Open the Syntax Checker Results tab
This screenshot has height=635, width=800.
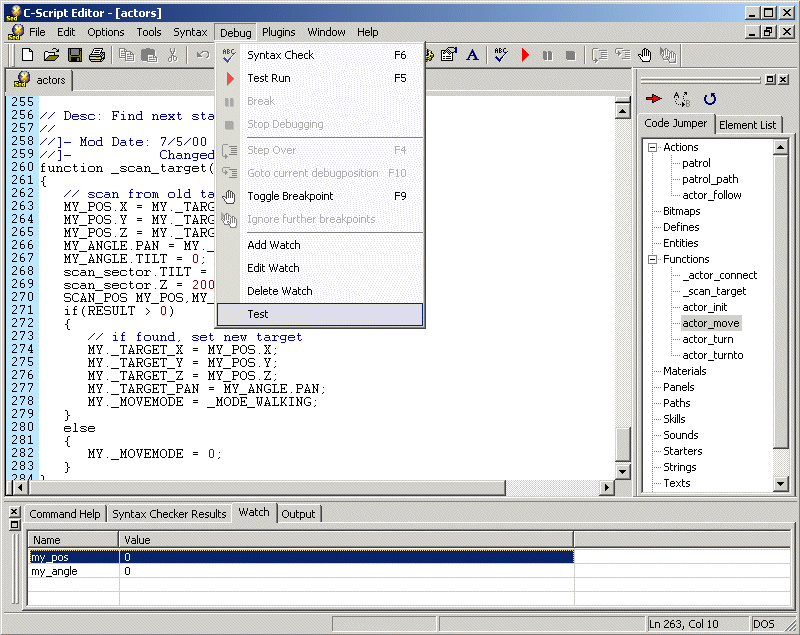169,514
